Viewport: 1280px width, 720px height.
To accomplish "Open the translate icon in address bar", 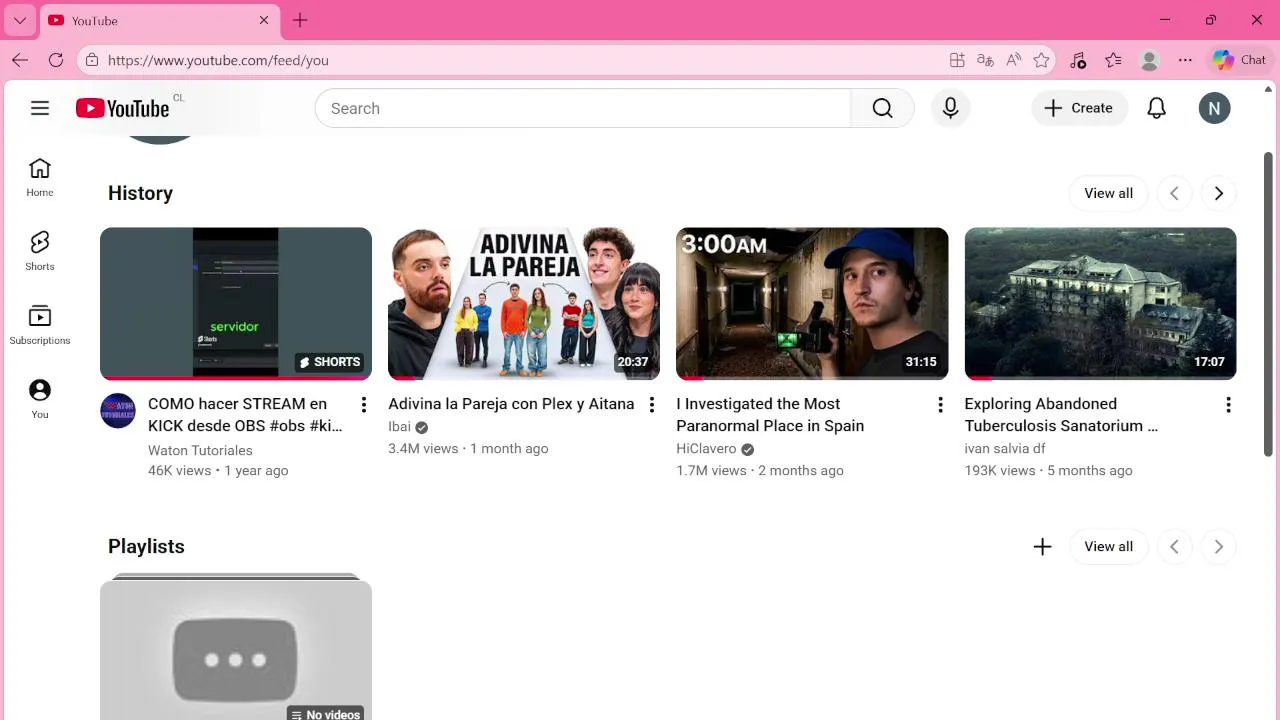I will [x=985, y=60].
